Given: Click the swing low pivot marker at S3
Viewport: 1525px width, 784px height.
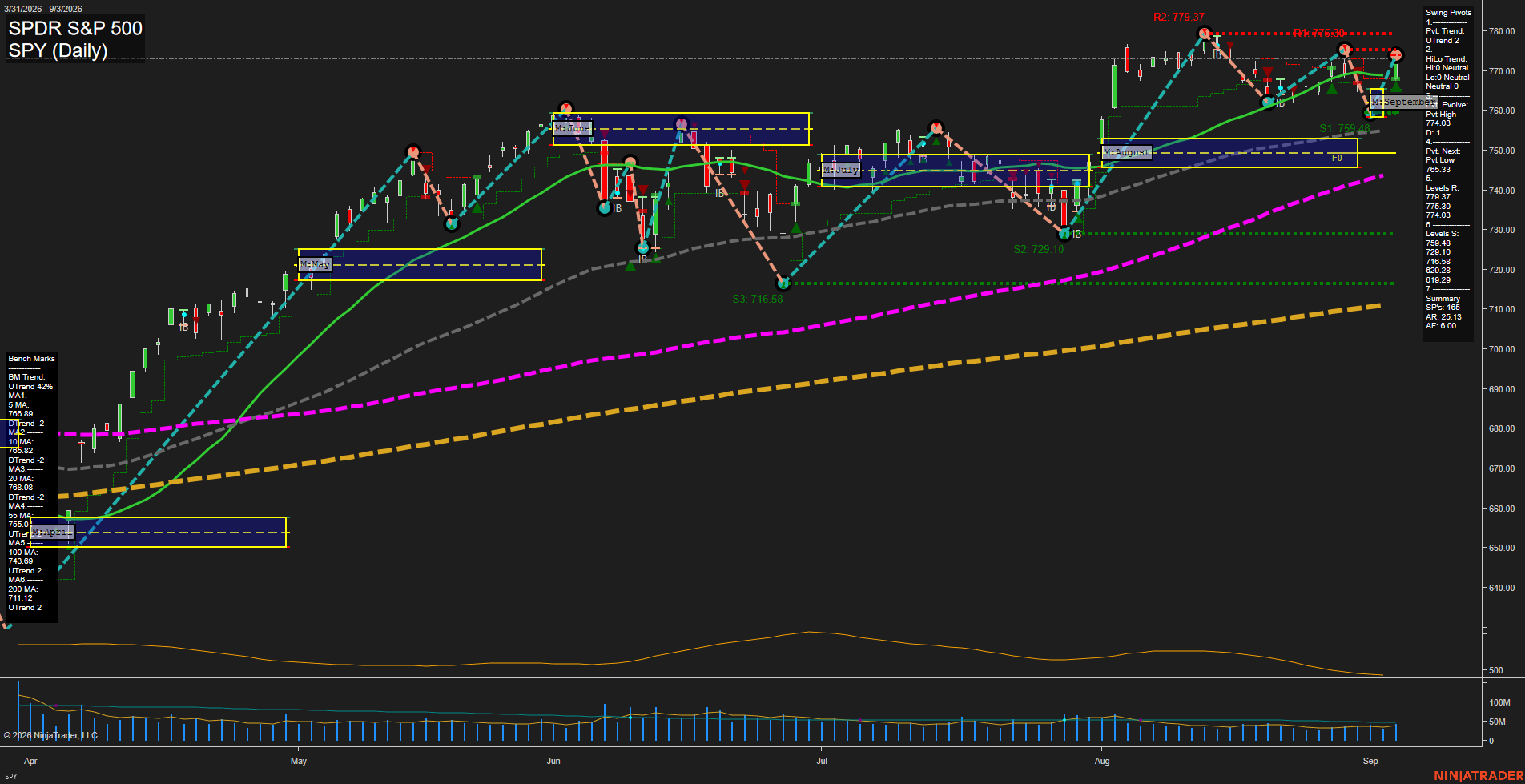Looking at the screenshot, I should pyautogui.click(x=783, y=283).
